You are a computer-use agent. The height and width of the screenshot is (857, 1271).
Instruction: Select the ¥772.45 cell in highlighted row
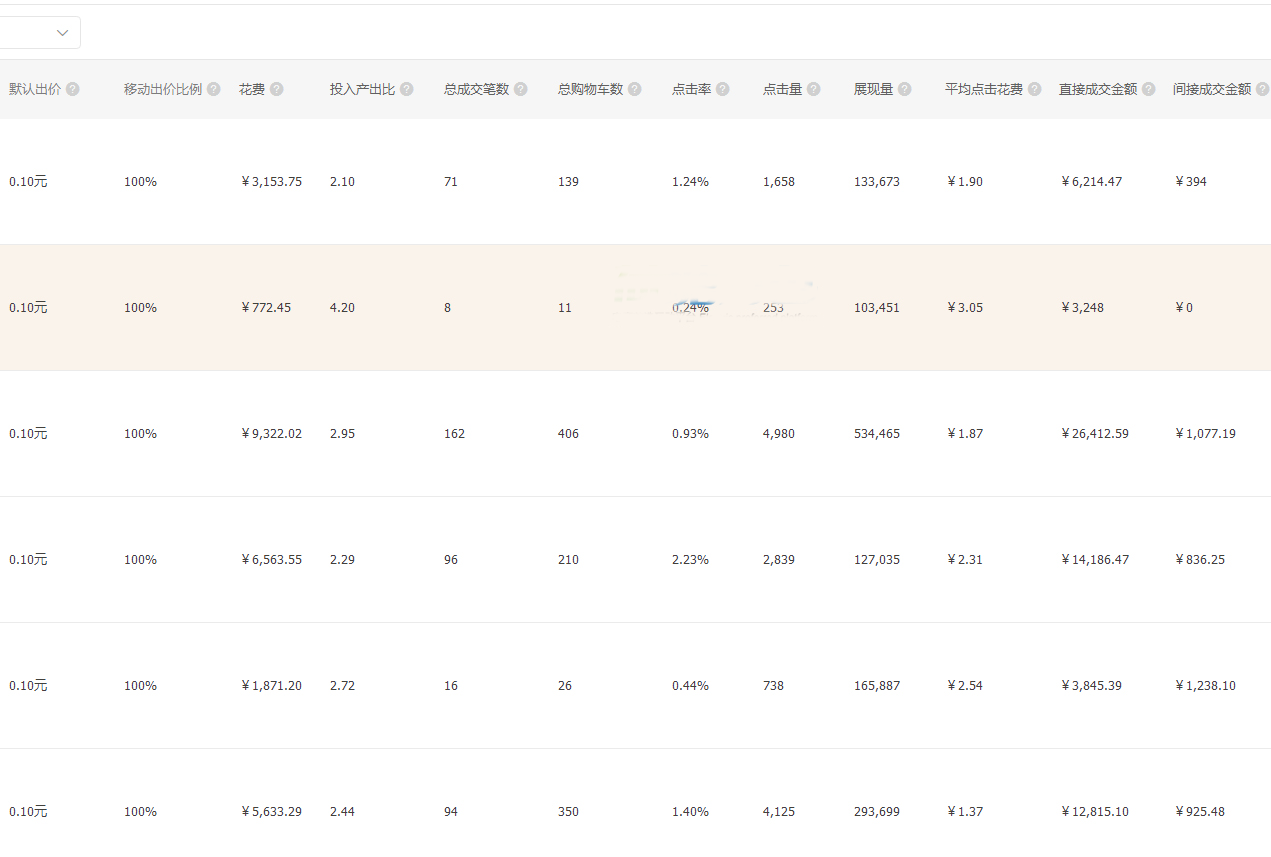coord(266,308)
